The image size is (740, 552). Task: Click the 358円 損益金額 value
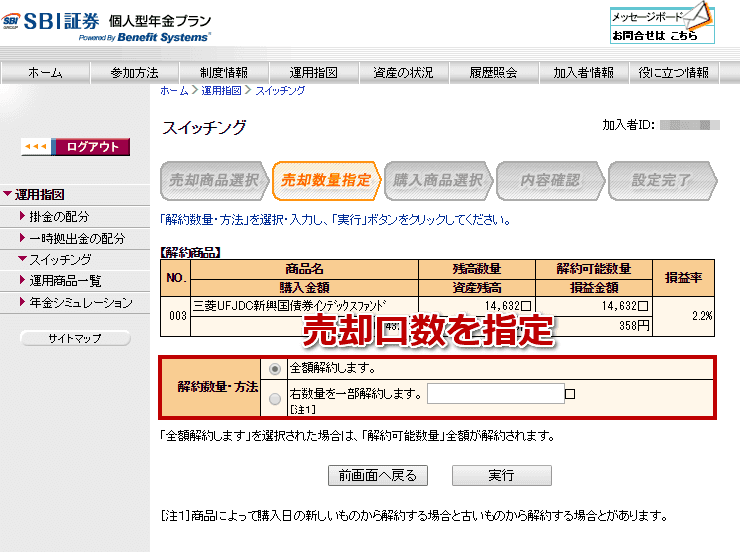click(634, 326)
